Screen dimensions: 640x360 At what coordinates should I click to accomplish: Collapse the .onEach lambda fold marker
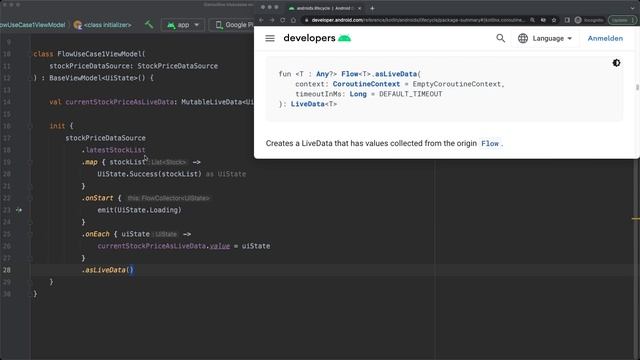(30, 234)
